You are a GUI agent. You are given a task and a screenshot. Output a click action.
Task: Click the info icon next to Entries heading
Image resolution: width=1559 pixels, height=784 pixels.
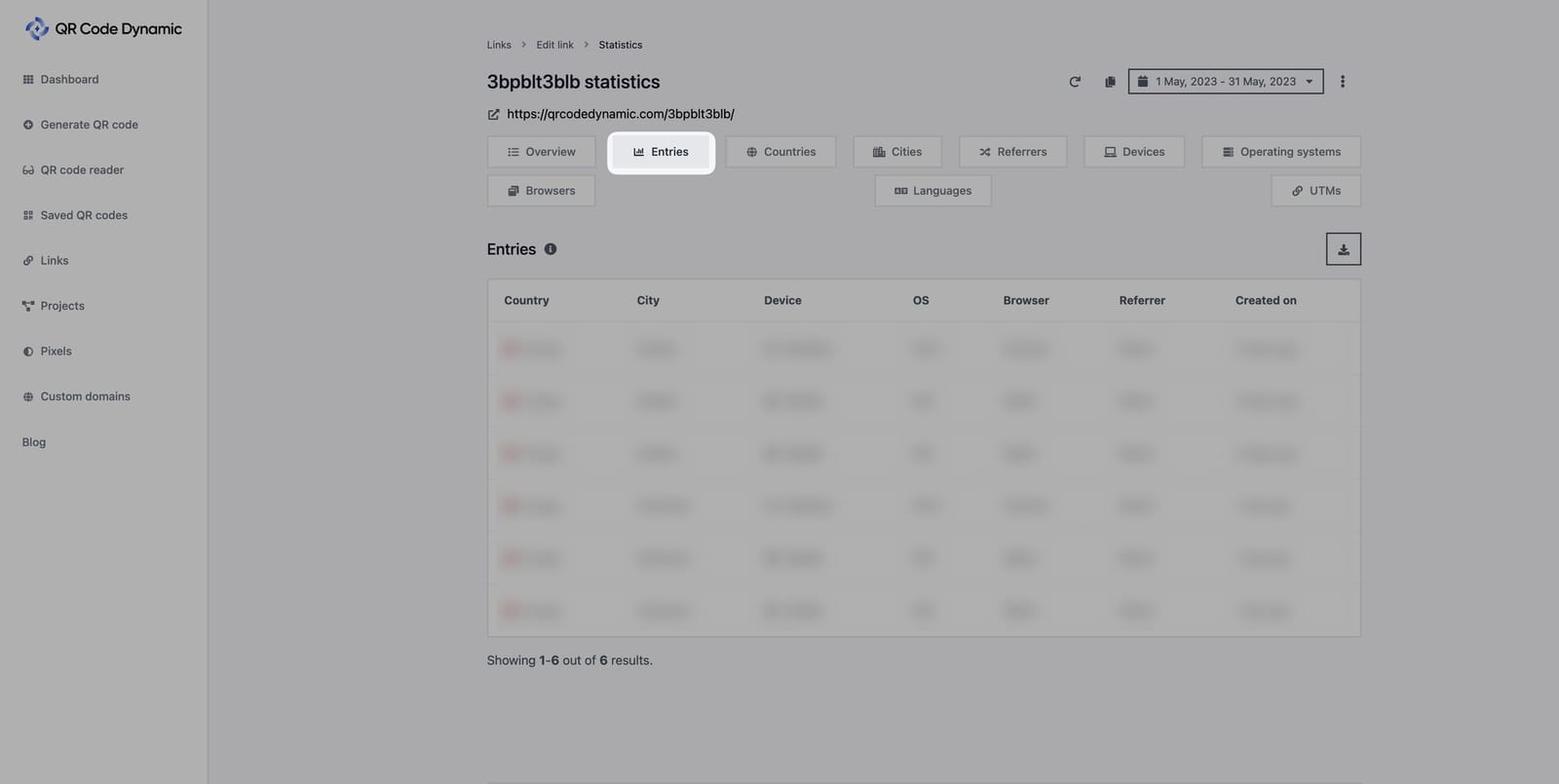tap(551, 249)
